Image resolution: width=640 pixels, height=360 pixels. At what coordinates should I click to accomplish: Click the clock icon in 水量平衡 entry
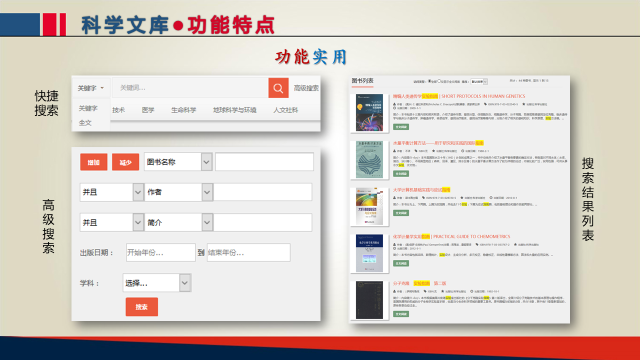(462, 151)
